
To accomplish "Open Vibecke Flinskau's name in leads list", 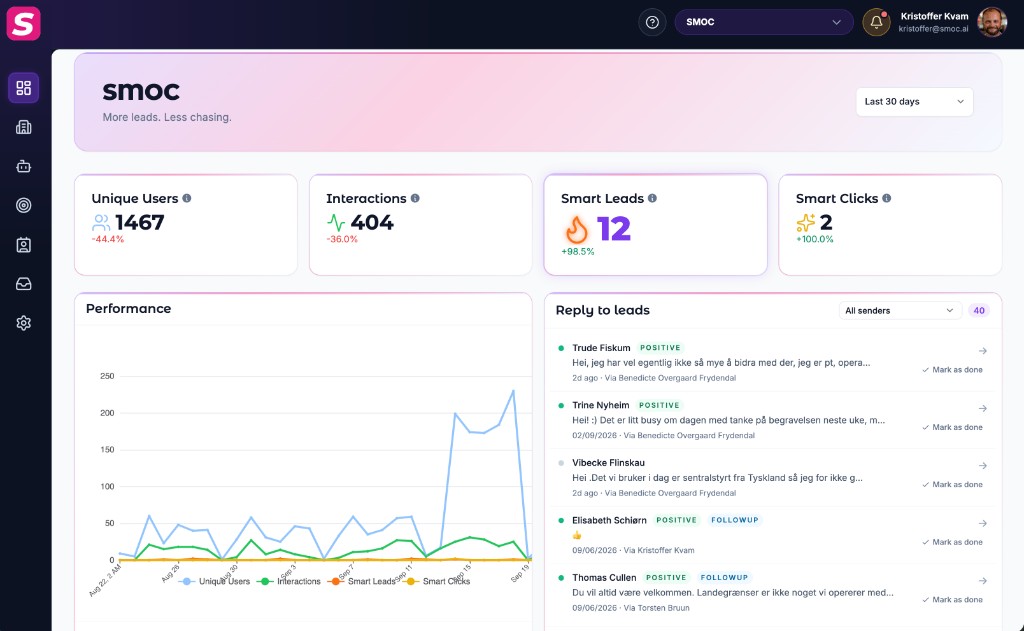I will pyautogui.click(x=609, y=462).
